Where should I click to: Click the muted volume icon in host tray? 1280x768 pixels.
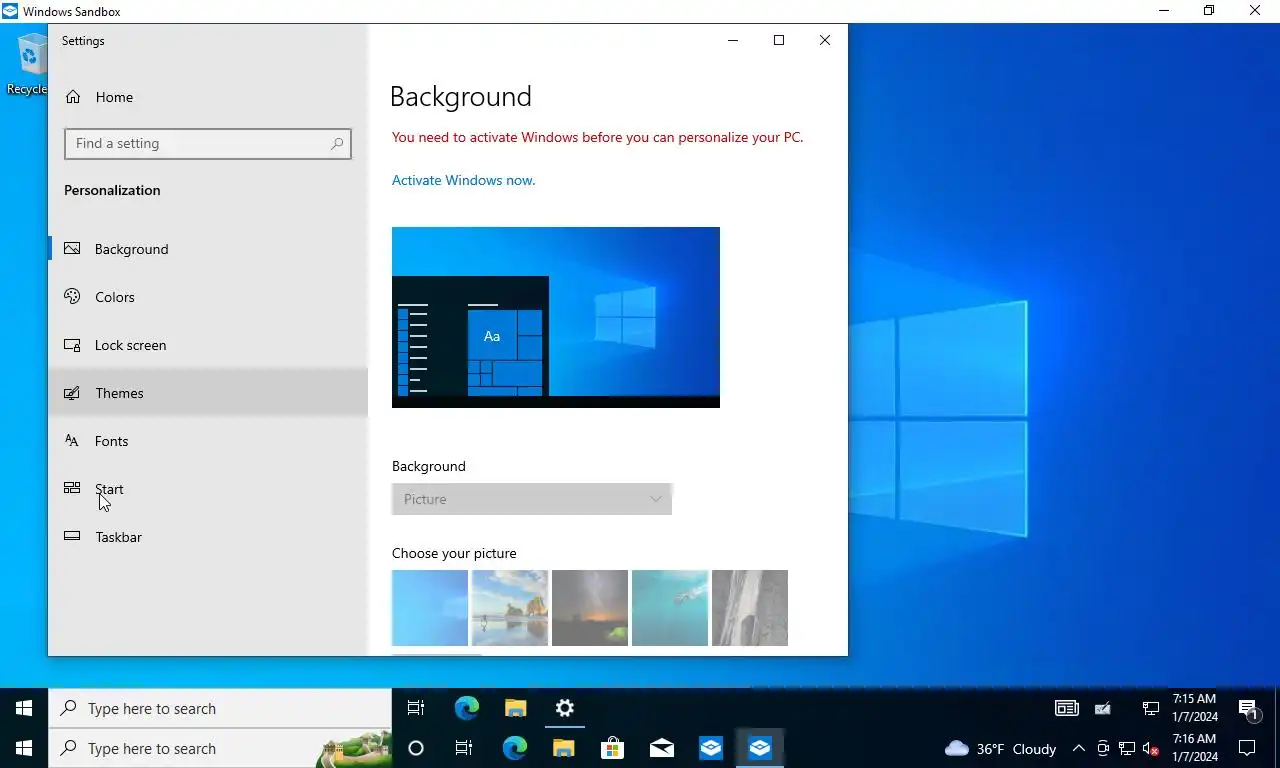(x=1150, y=748)
